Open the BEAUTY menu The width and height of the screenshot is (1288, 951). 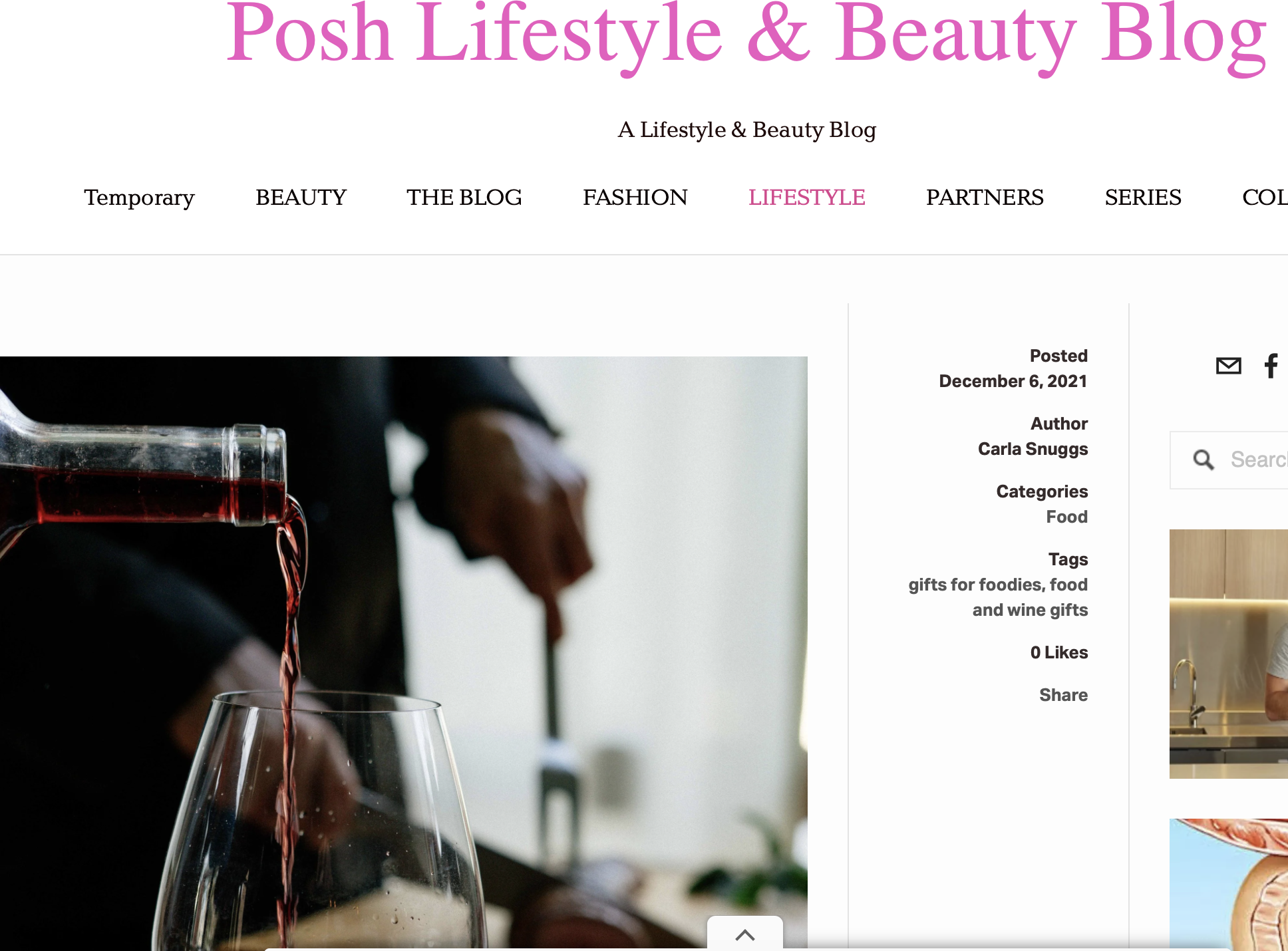(301, 198)
